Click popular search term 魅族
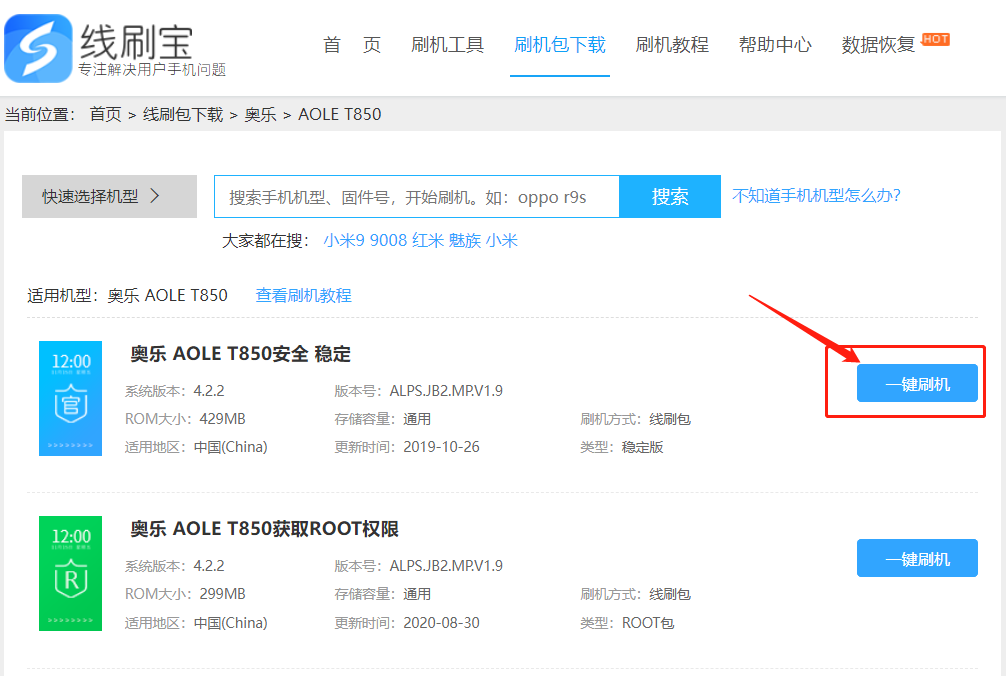This screenshot has height=676, width=1006. 465,241
